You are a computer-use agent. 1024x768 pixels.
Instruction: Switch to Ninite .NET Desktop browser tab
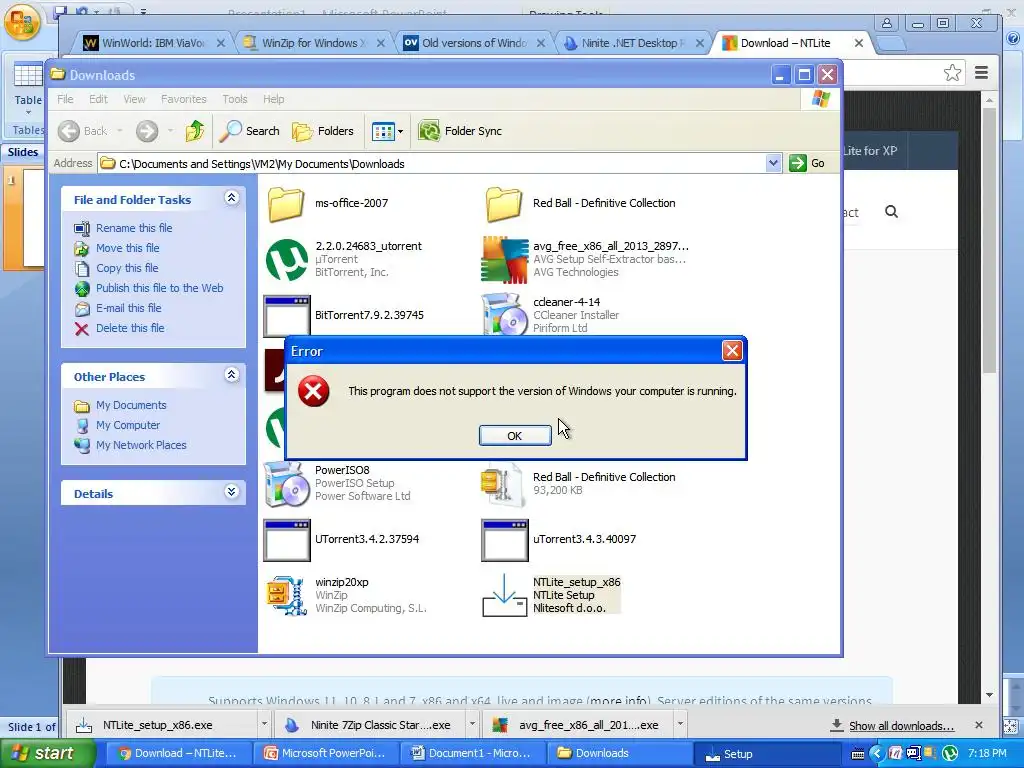(x=633, y=43)
